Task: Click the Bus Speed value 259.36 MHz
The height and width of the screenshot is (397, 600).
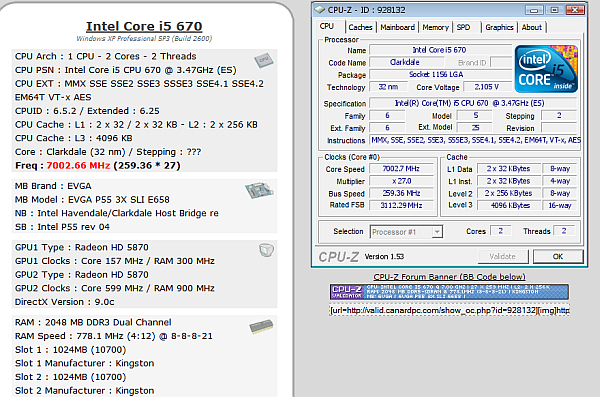Action: point(401,193)
